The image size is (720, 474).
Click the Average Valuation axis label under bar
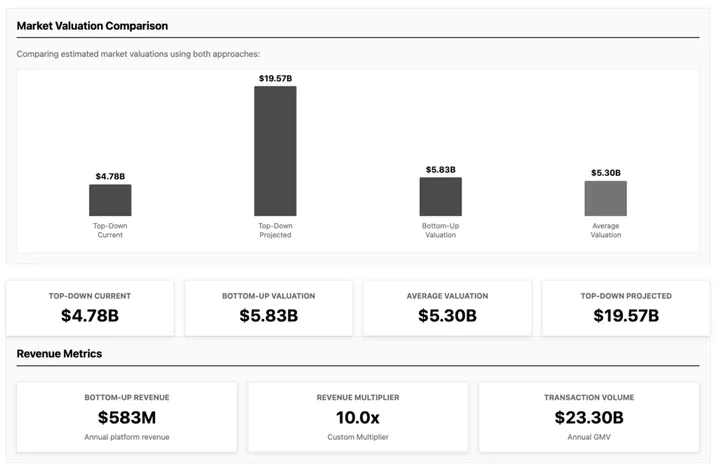tap(605, 230)
